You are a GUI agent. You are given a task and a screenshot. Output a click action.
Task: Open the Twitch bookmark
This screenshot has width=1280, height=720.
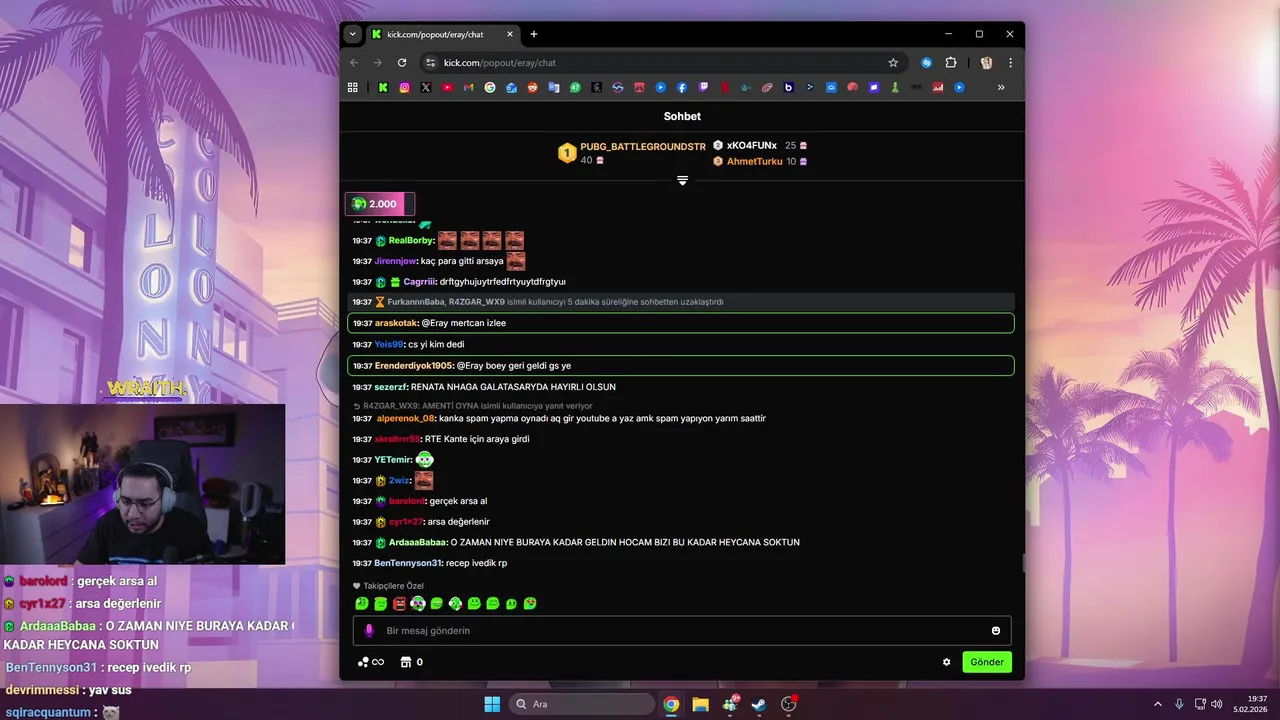pyautogui.click(x=704, y=88)
